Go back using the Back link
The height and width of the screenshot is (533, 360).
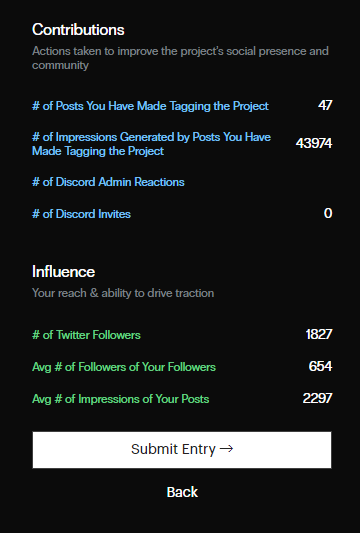tap(182, 492)
